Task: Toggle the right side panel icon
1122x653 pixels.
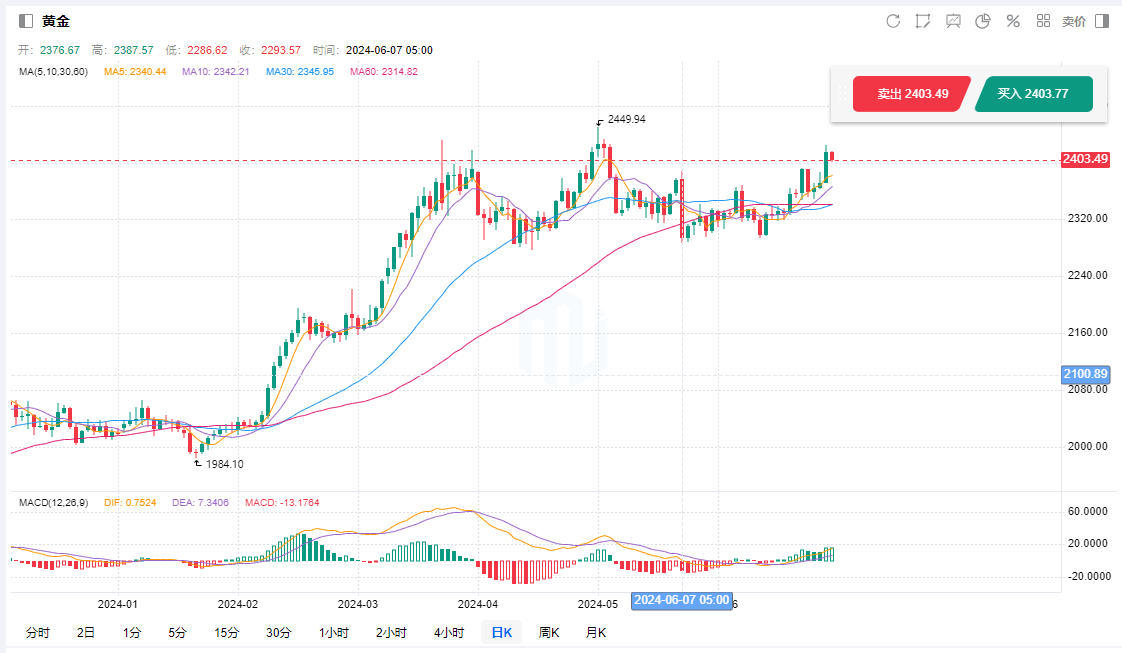Action: click(1102, 21)
